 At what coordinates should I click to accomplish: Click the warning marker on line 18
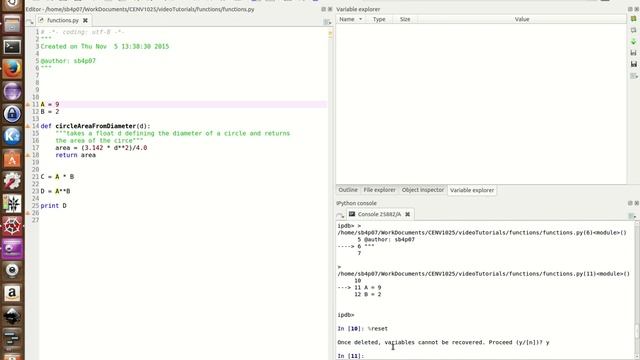click(28, 155)
